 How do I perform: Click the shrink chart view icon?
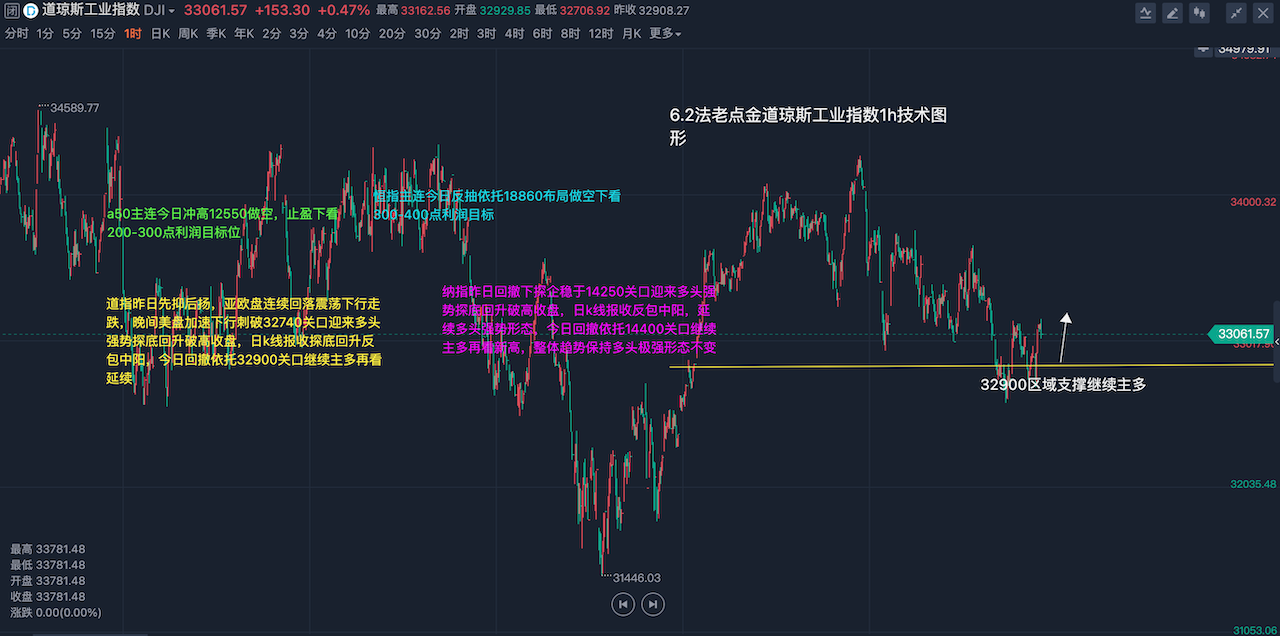pos(1236,12)
